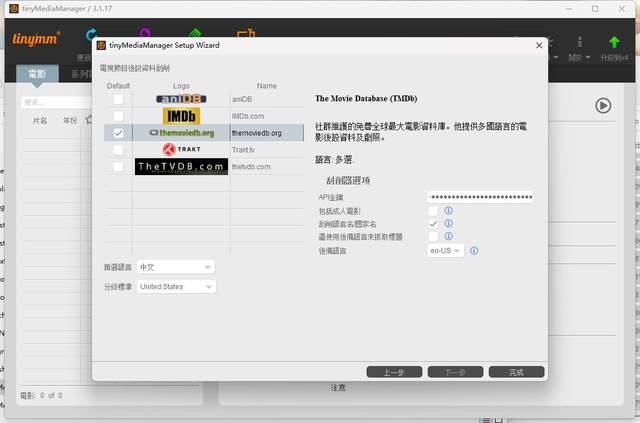Click the Setup Wizard title bar icon
The image size is (640, 423).
click(x=101, y=45)
